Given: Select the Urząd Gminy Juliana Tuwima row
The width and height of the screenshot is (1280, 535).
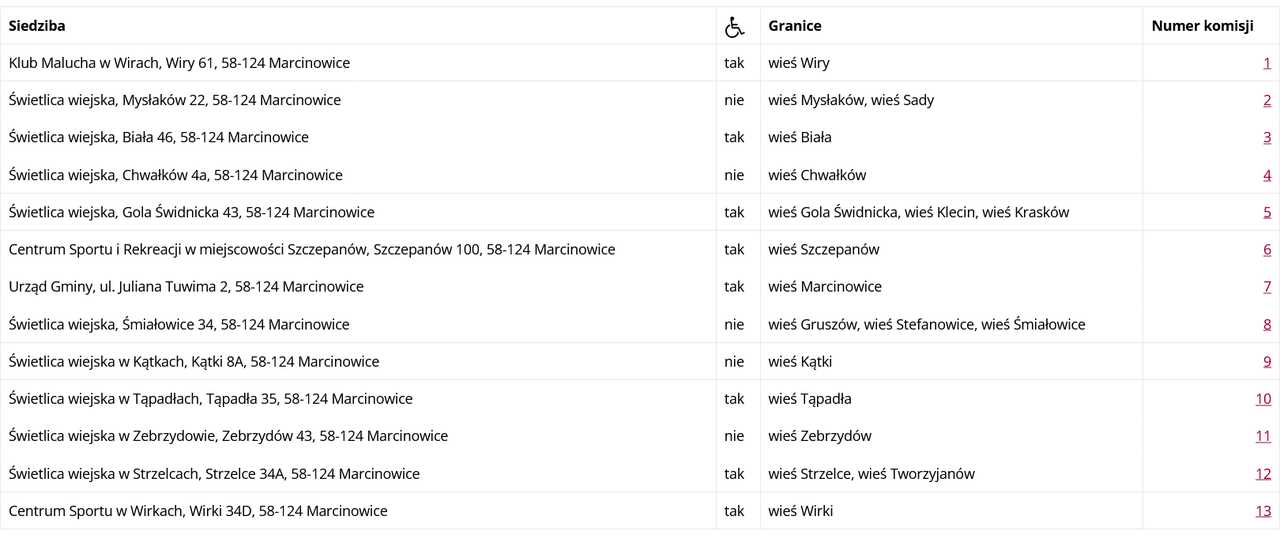Looking at the screenshot, I should pos(640,287).
